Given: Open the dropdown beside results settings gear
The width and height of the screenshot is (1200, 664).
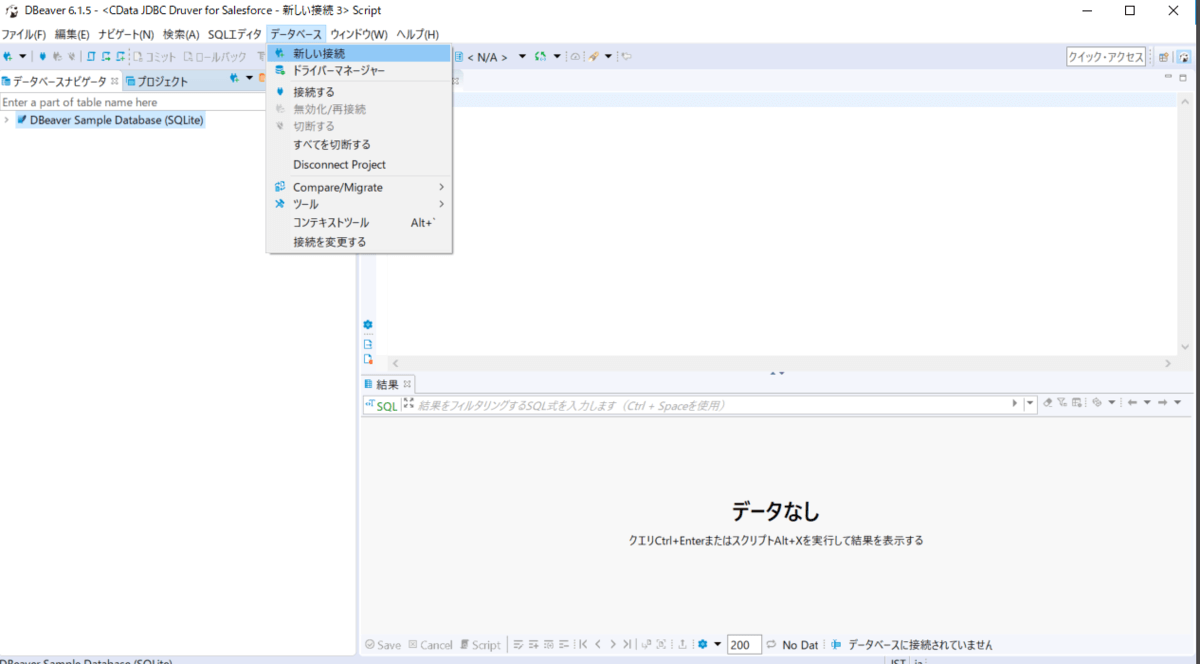Looking at the screenshot, I should pyautogui.click(x=717, y=645).
